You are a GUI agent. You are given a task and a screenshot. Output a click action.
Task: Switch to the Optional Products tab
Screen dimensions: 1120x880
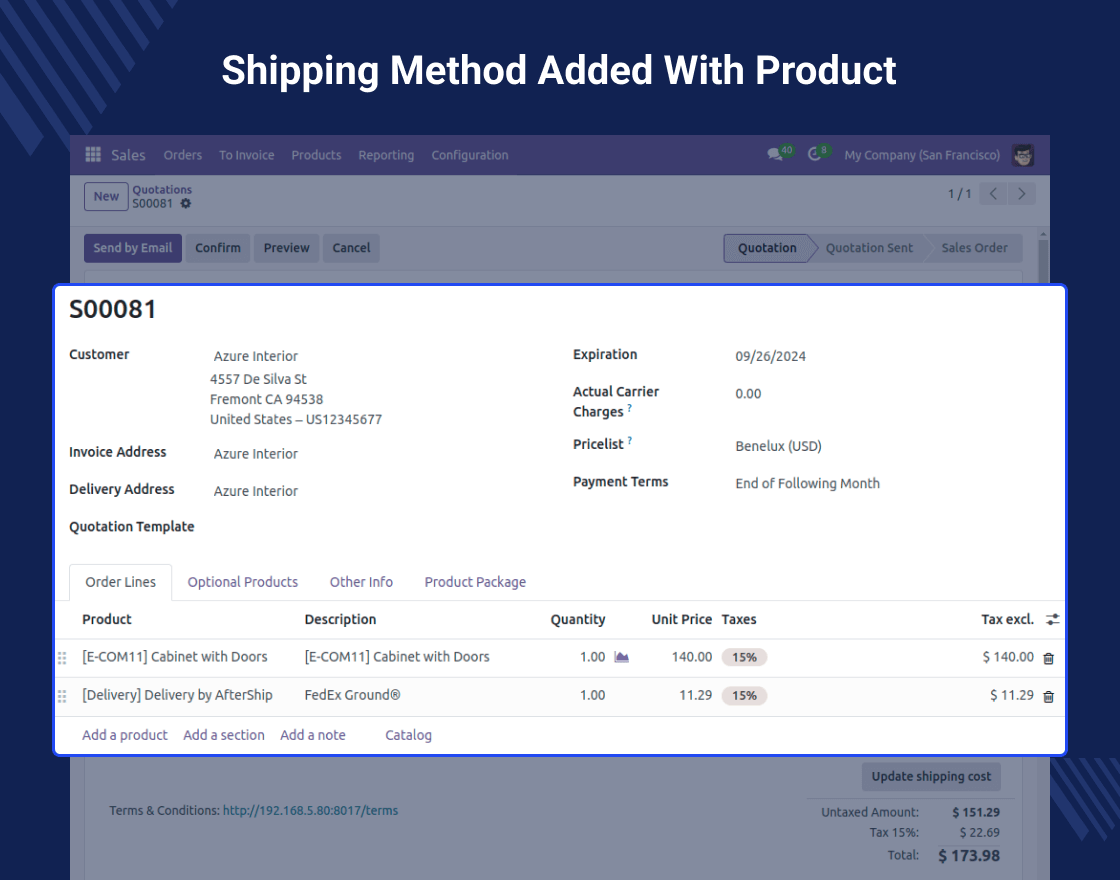pos(243,582)
